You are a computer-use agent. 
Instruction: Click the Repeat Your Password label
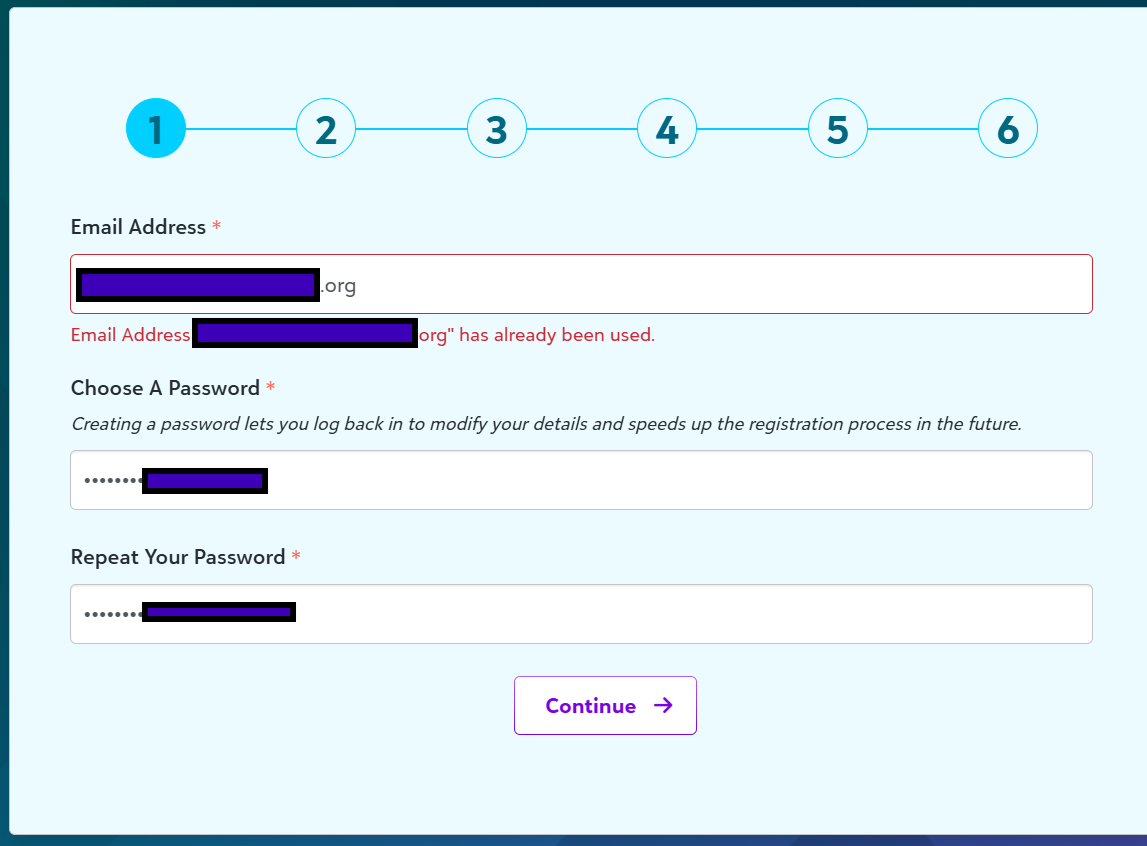click(176, 557)
